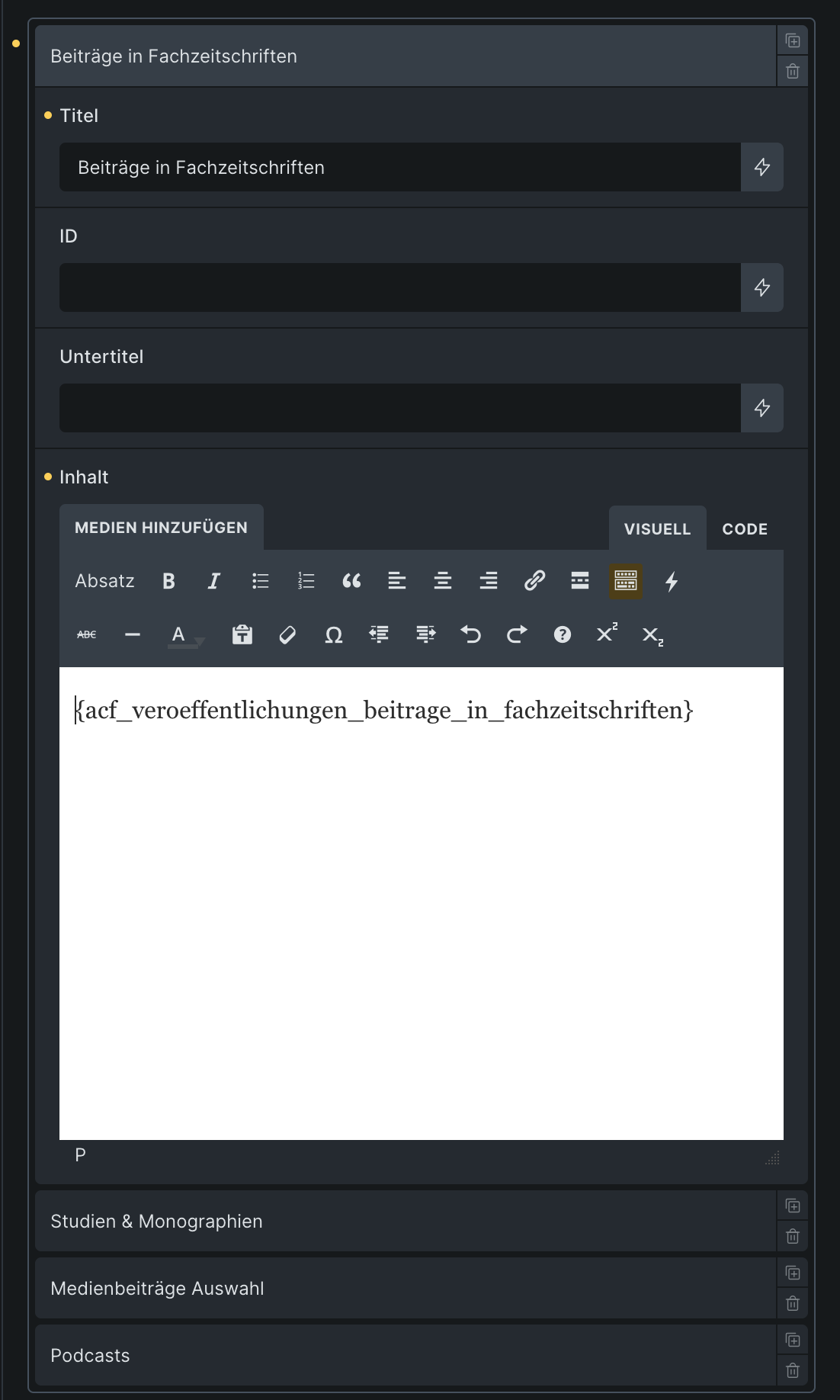The width and height of the screenshot is (840, 1400).
Task: Apply italic formatting
Action: pos(214,581)
